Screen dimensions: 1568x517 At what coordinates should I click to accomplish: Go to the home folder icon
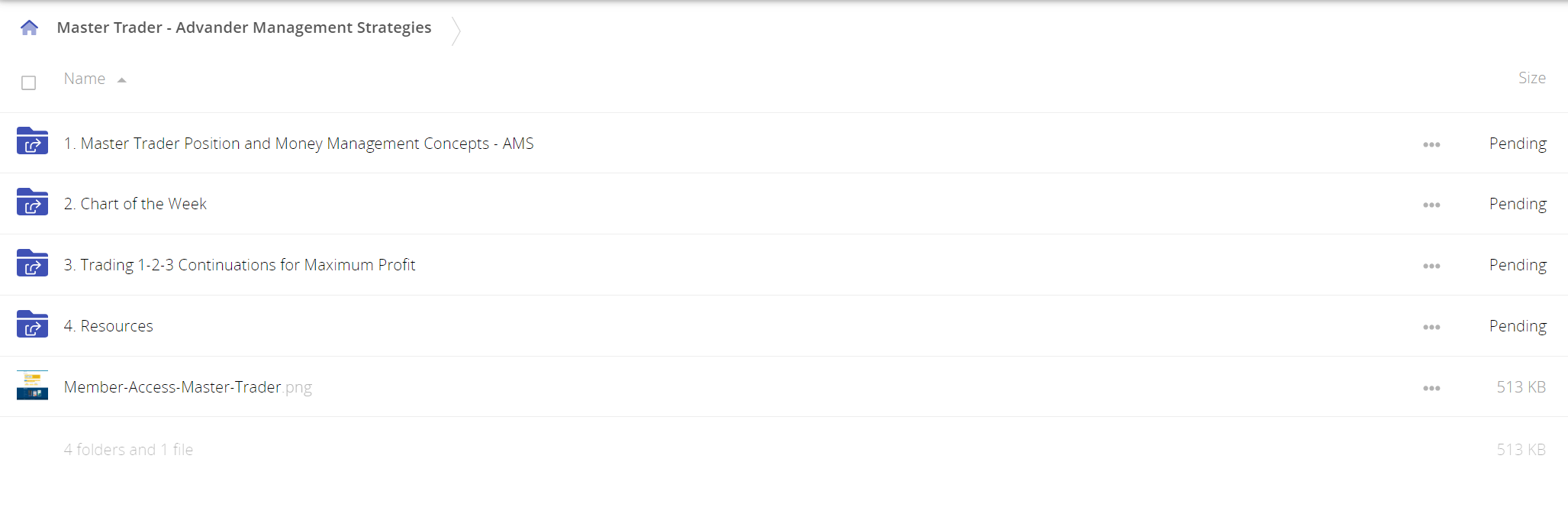(29, 28)
